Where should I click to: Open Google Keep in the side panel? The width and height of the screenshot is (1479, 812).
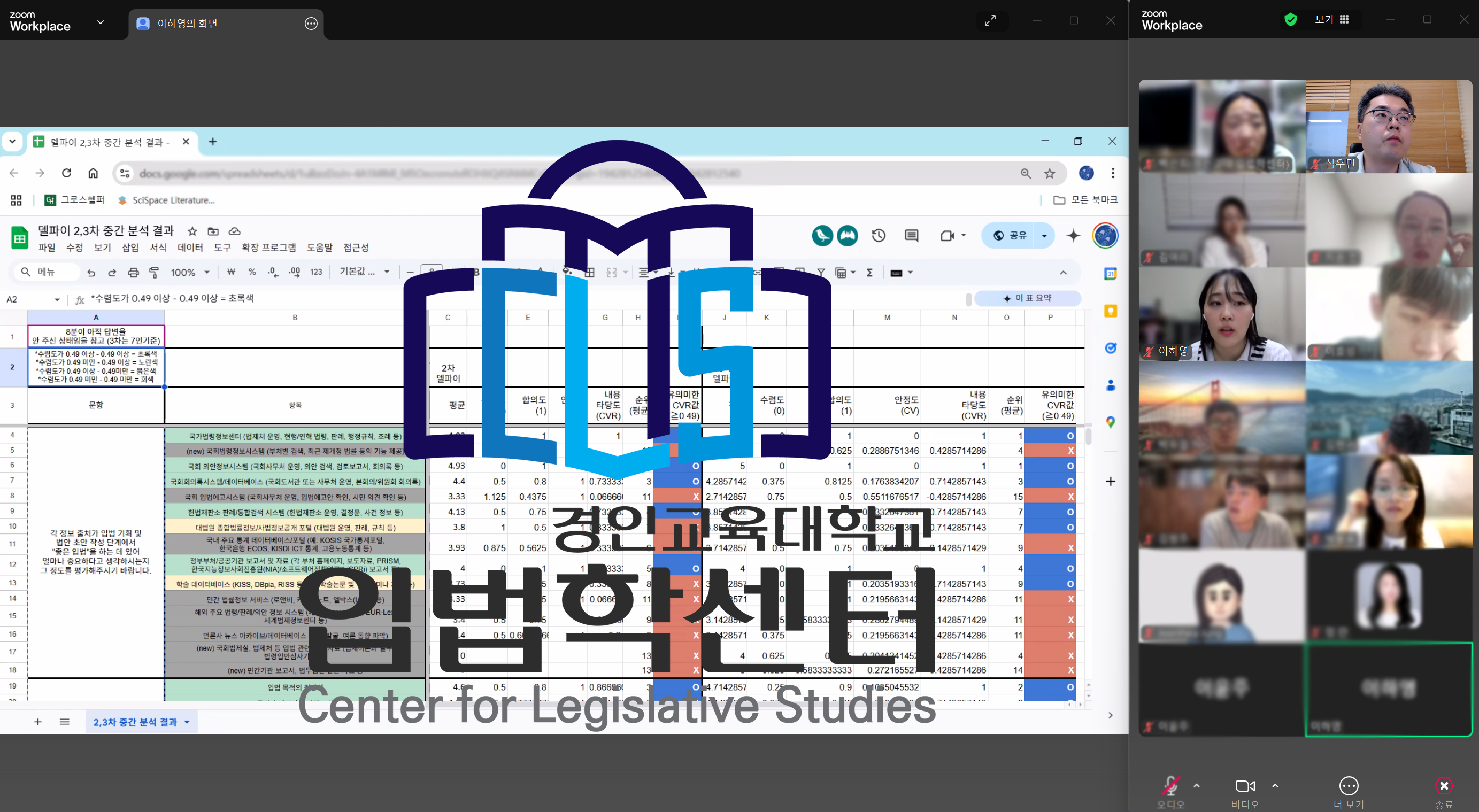(x=1111, y=311)
